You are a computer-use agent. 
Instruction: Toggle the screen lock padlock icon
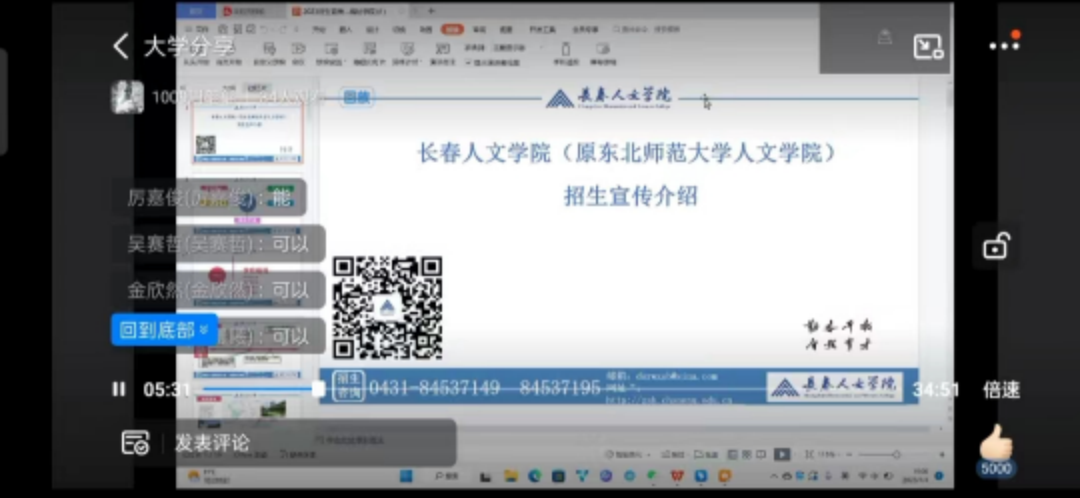click(996, 246)
